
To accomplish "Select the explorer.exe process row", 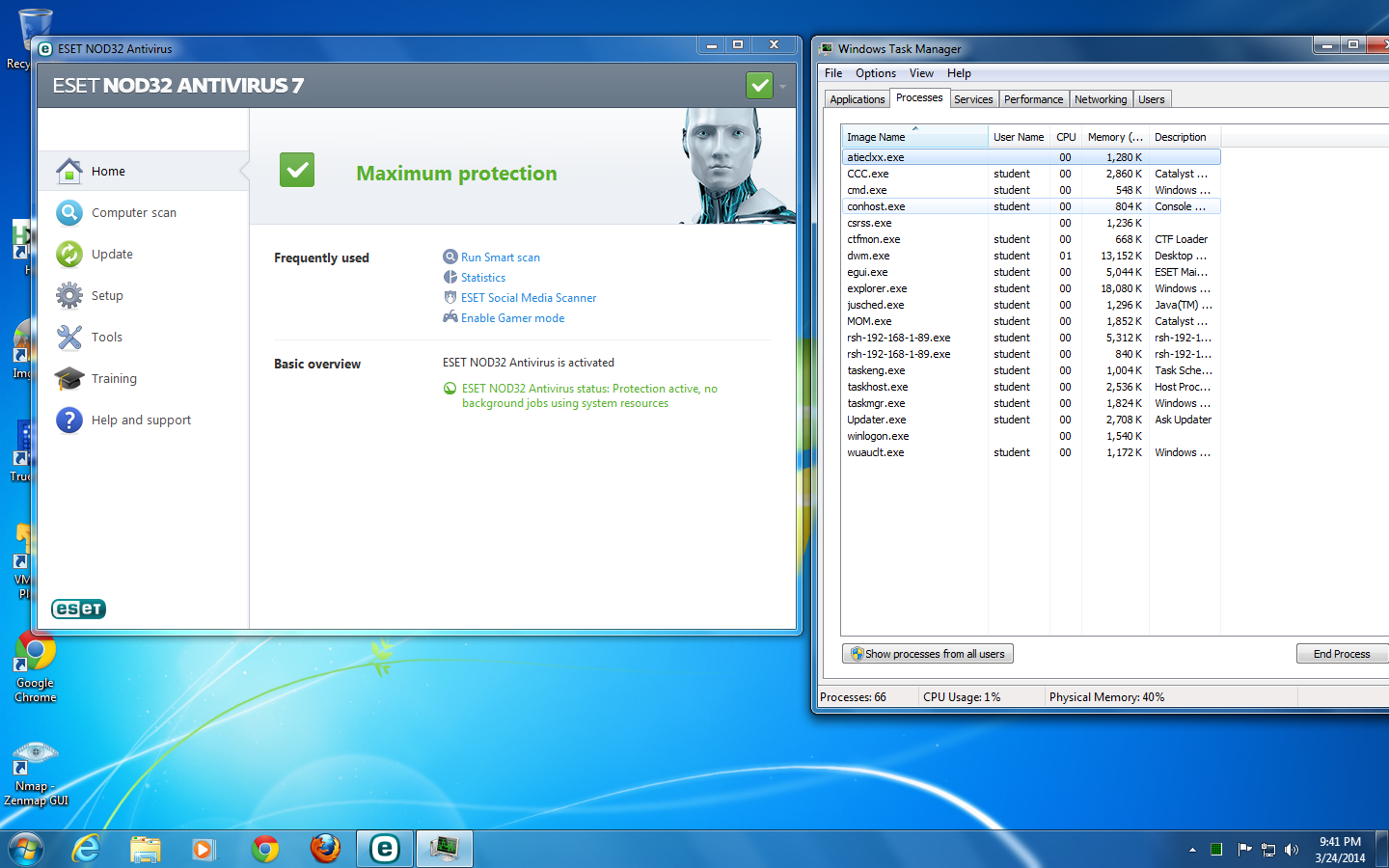I will click(x=877, y=288).
